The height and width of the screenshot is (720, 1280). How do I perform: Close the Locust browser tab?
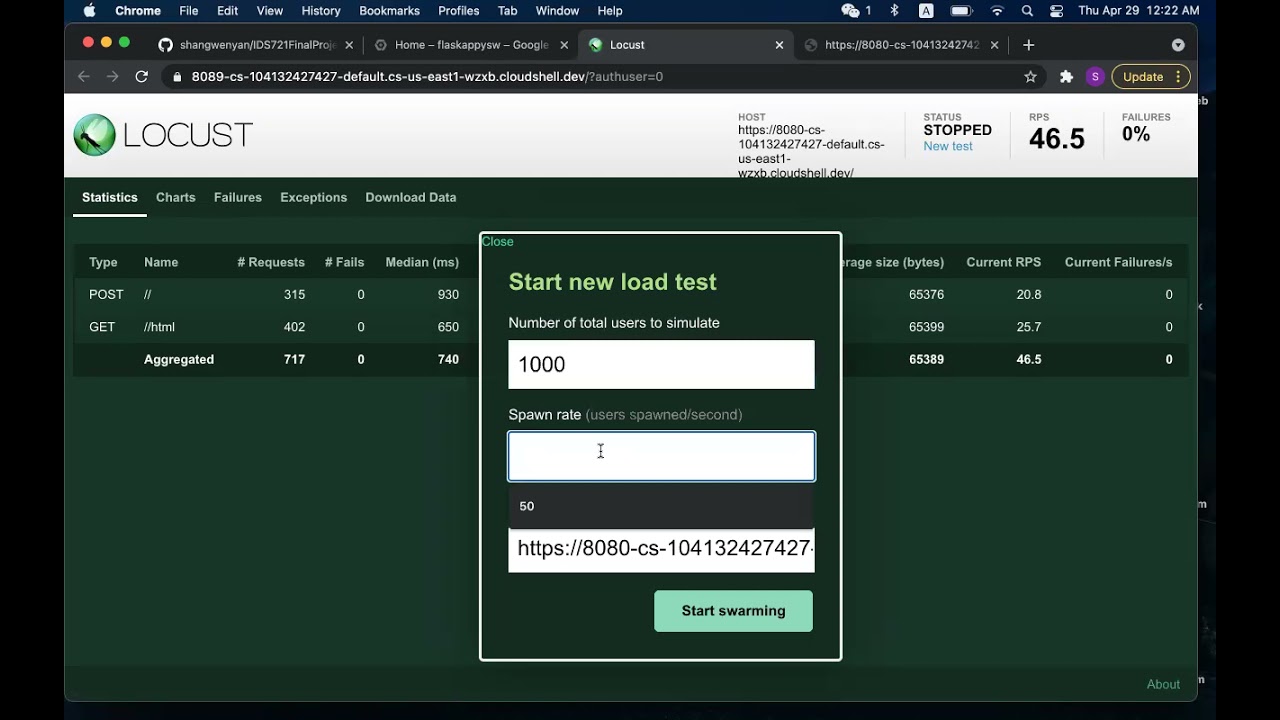pos(780,45)
